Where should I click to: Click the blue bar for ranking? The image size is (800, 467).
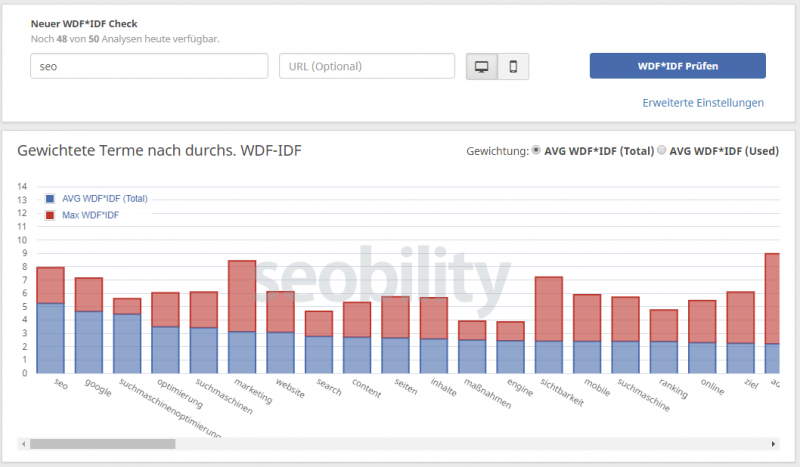pos(664,358)
